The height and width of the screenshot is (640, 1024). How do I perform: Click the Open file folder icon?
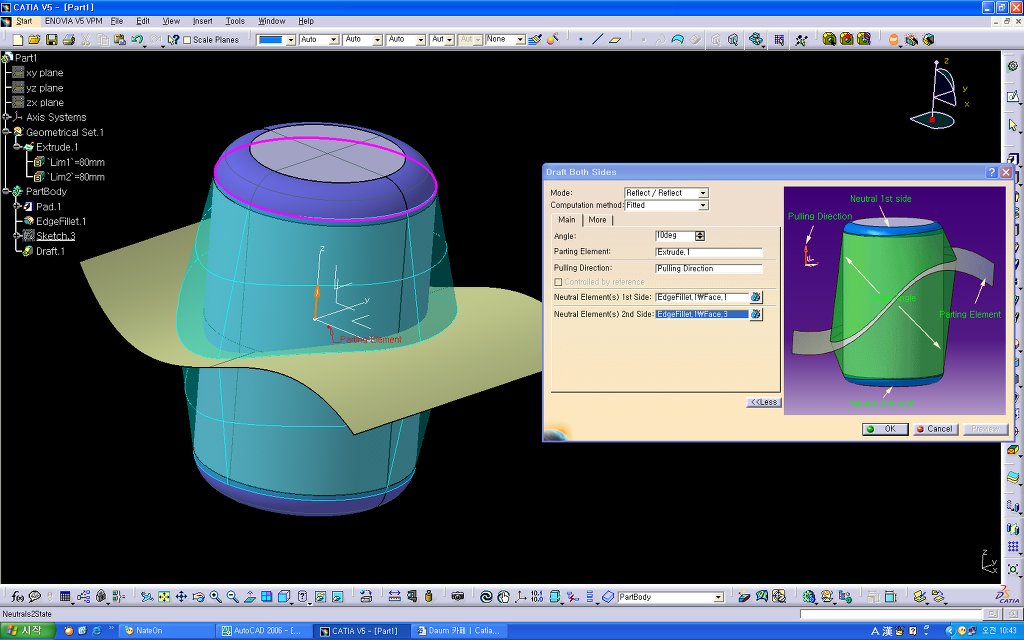(x=34, y=40)
